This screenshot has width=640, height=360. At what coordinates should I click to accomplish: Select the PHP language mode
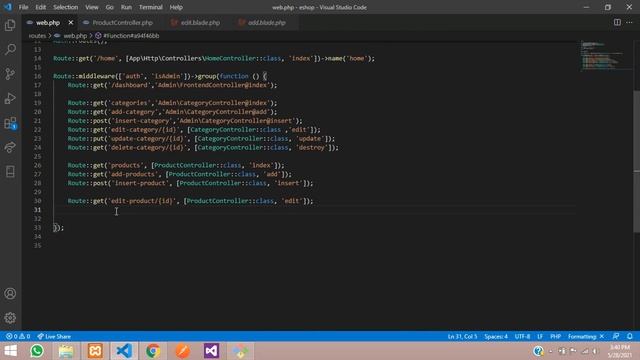click(x=556, y=336)
